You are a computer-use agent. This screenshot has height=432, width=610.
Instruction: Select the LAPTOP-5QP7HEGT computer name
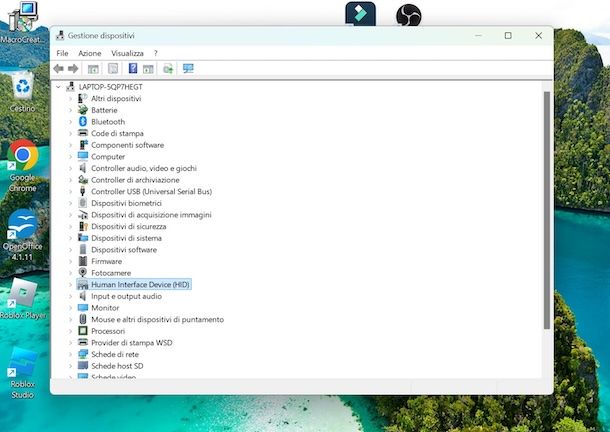click(110, 87)
